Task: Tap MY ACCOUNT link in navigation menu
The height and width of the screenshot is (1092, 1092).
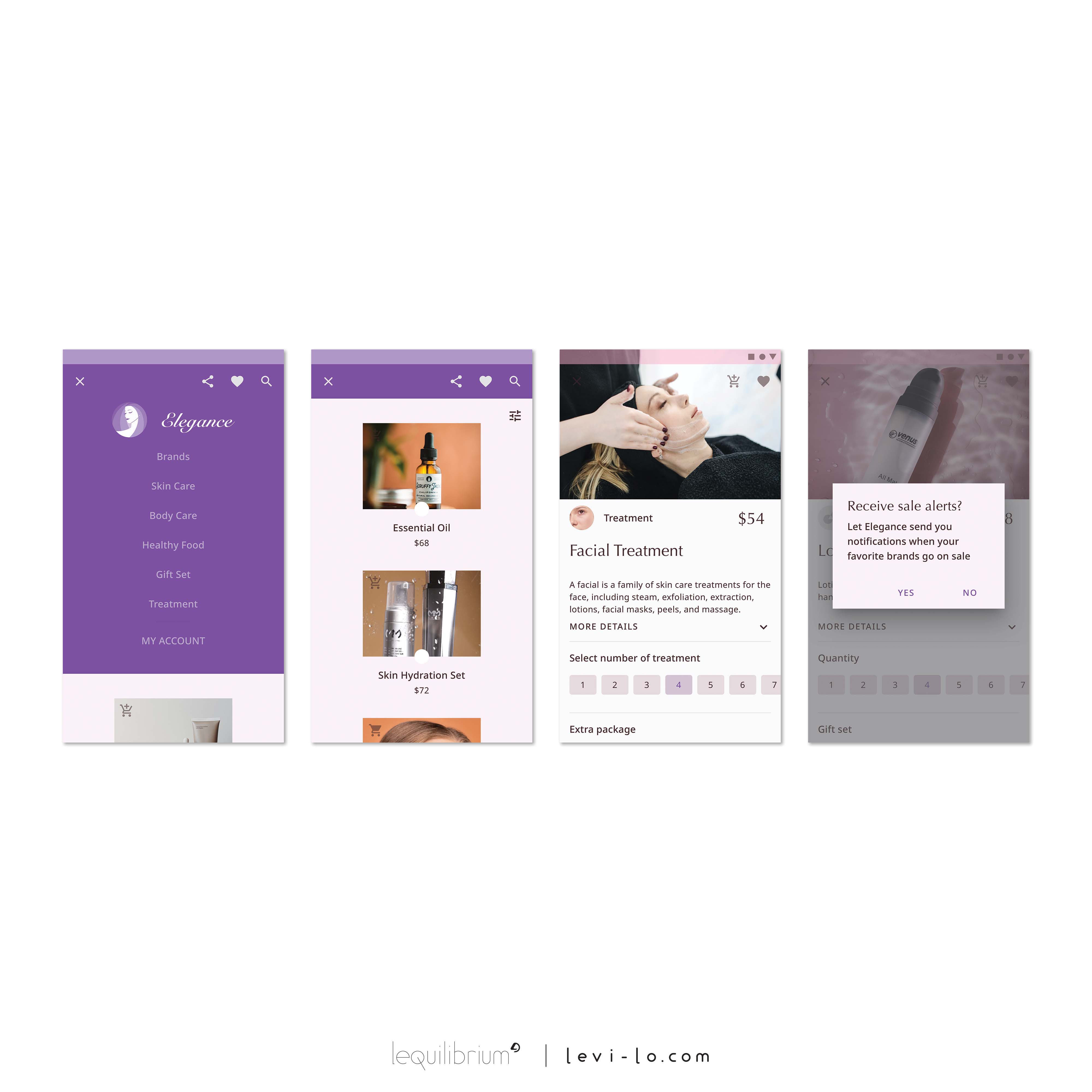Action: [x=173, y=641]
